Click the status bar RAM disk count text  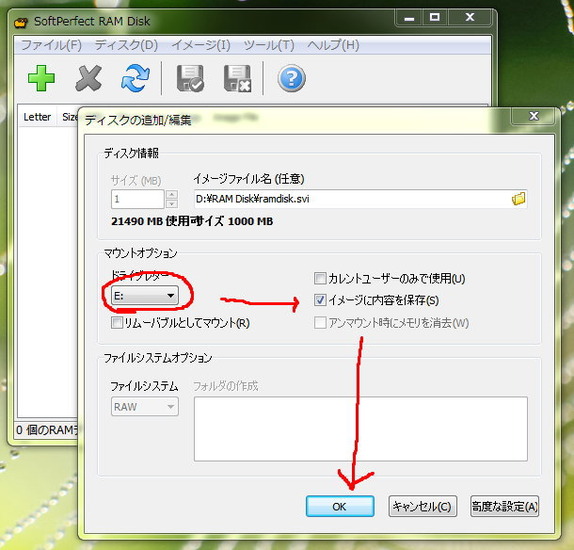(x=46, y=430)
